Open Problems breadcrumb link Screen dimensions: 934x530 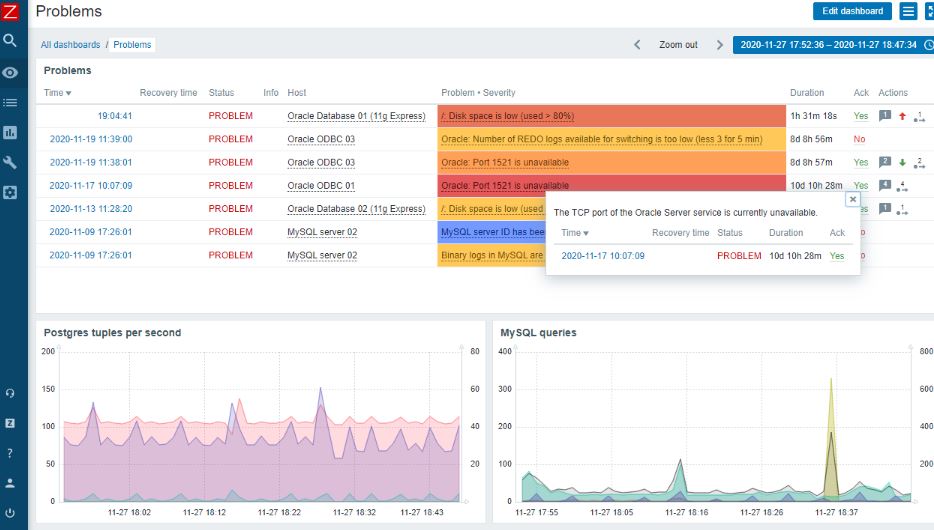click(x=132, y=45)
